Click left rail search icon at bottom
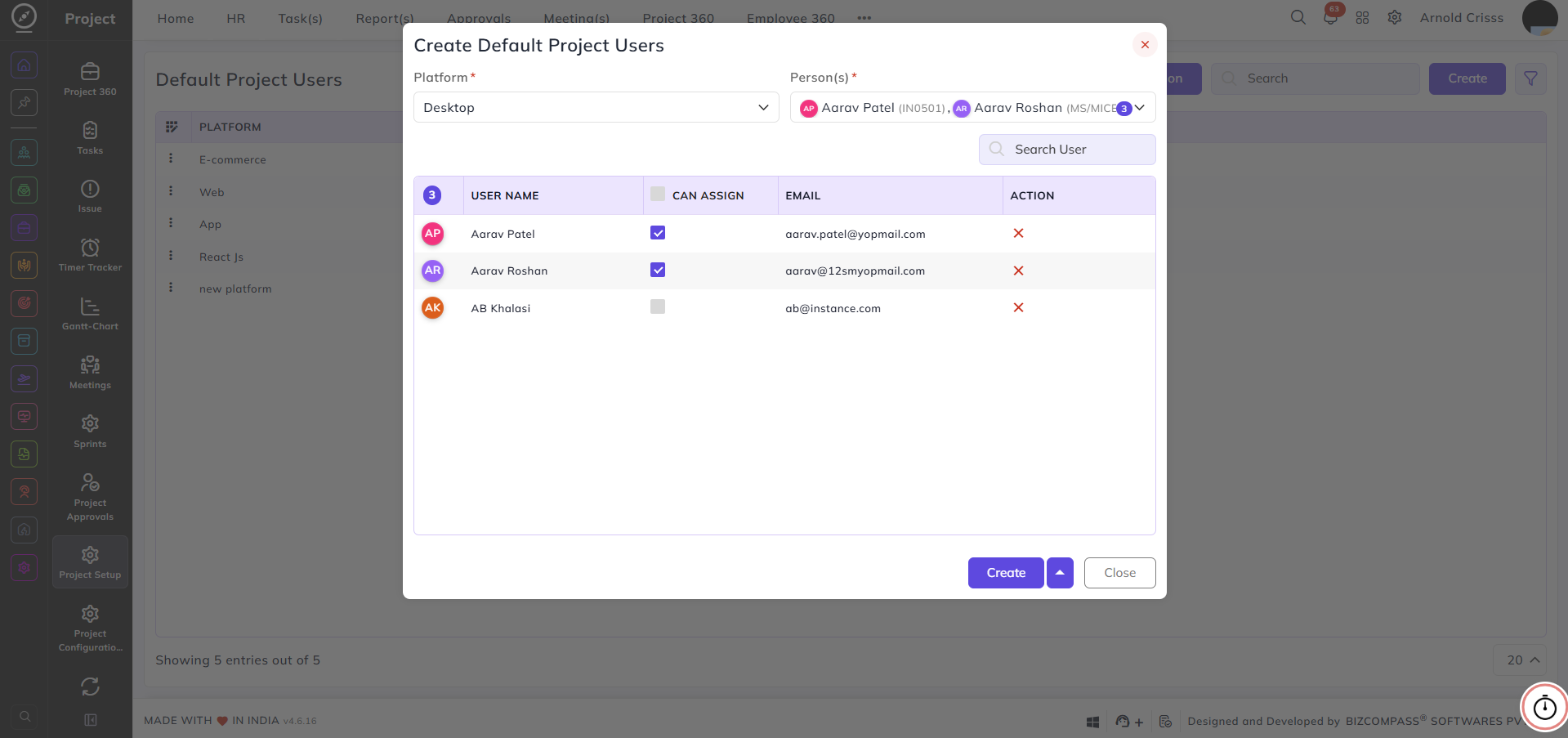 tap(25, 717)
